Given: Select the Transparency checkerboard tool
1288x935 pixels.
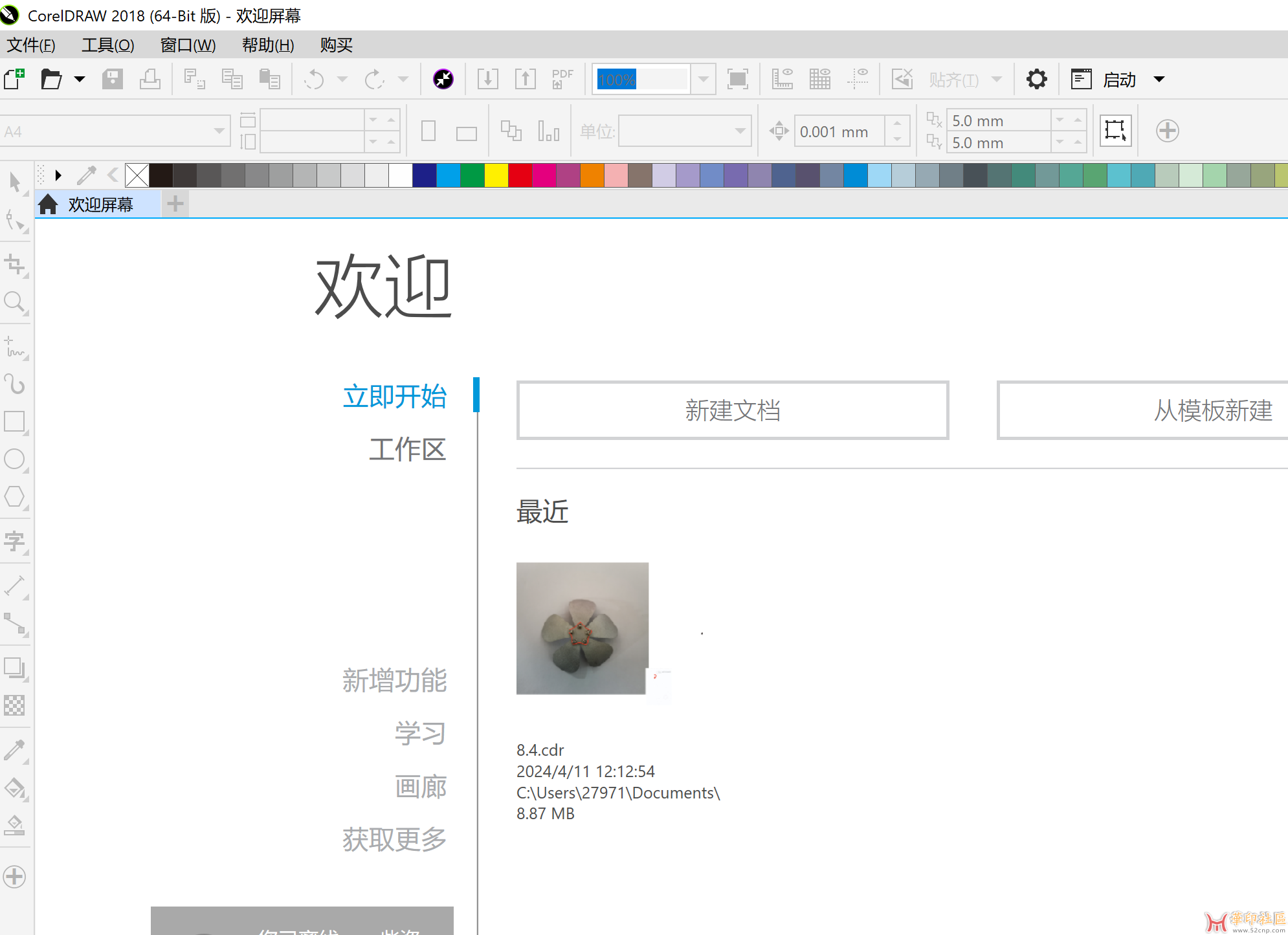Looking at the screenshot, I should tap(15, 705).
